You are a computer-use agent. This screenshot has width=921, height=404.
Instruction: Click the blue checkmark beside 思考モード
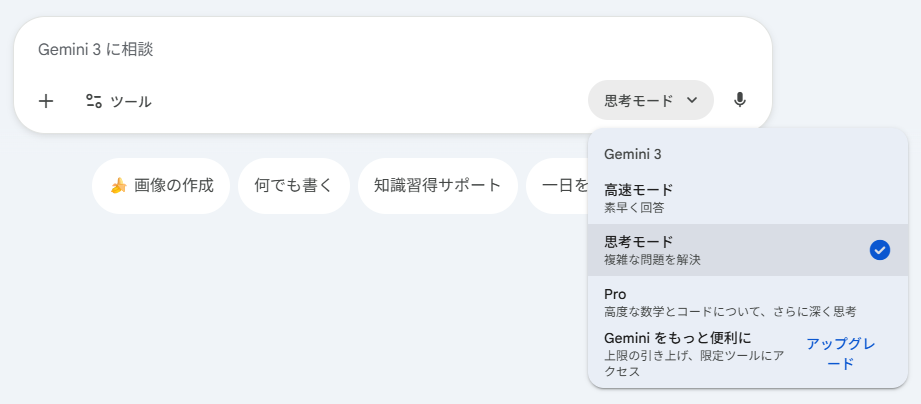[879, 250]
